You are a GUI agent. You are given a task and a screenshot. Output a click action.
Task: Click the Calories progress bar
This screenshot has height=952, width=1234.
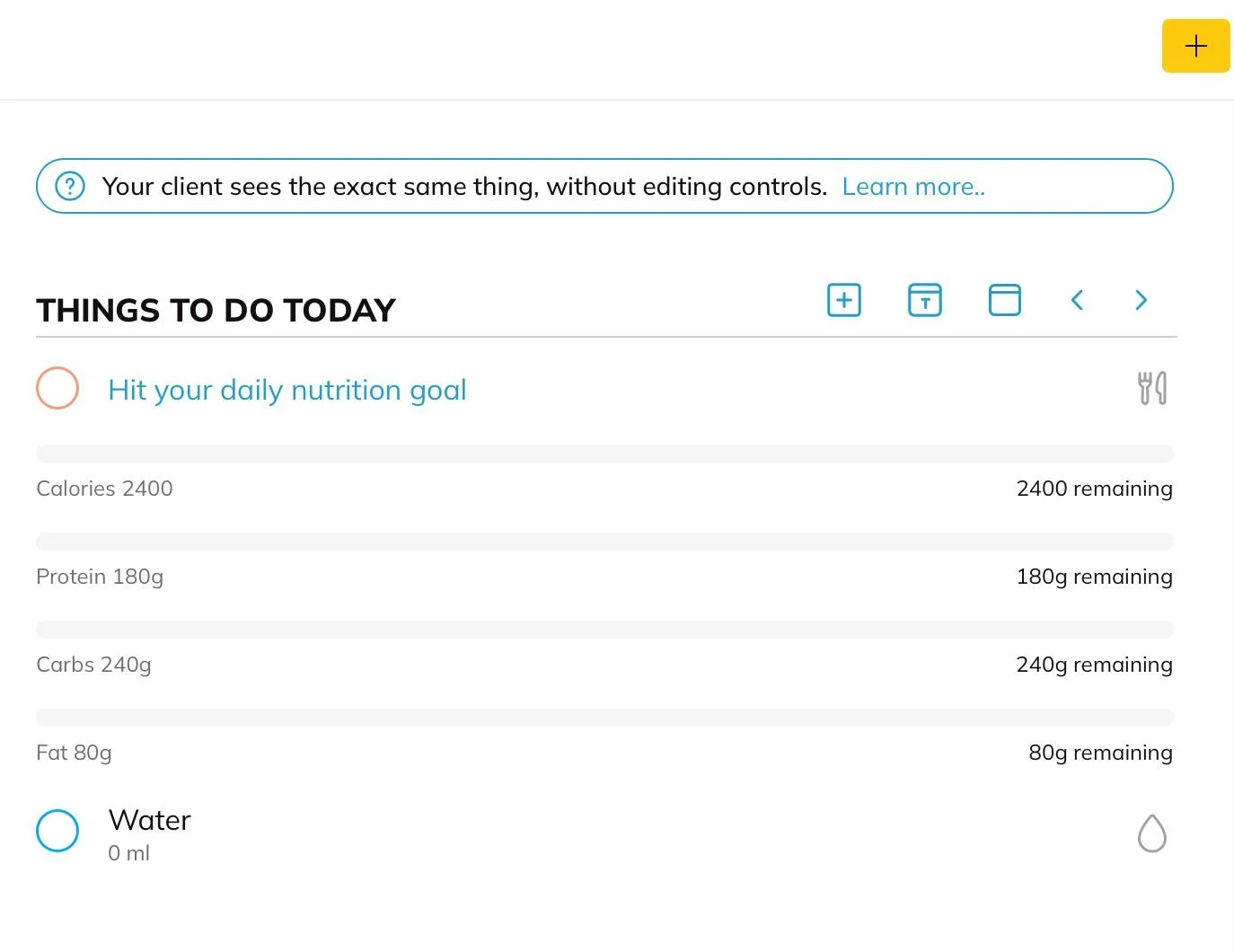[604, 454]
